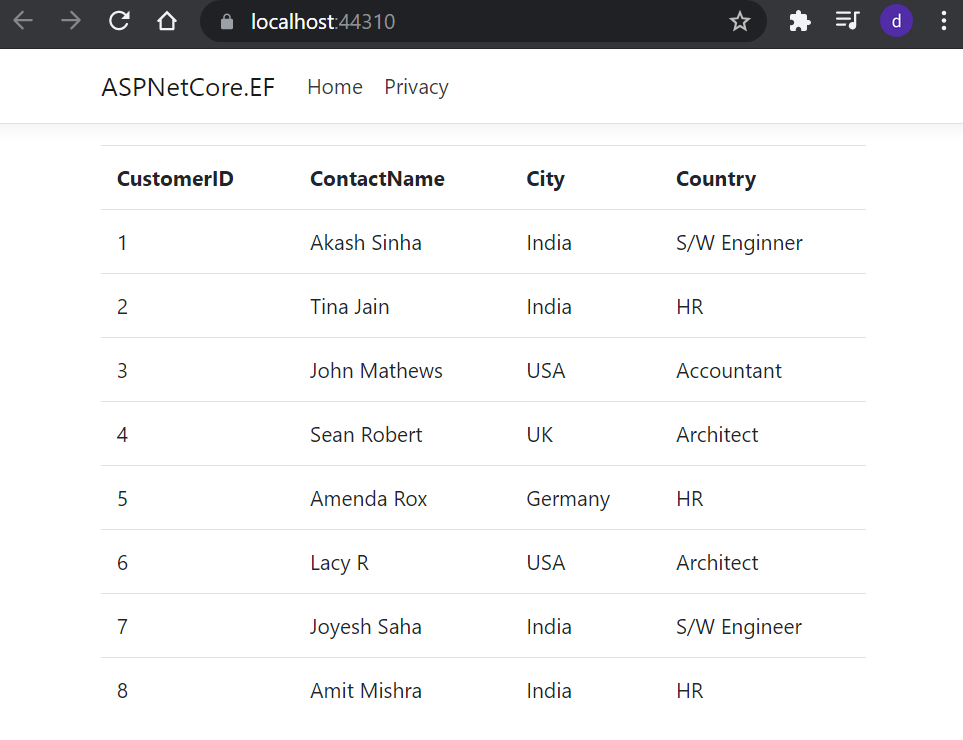Open the Chrome three-dot menu

(x=943, y=21)
